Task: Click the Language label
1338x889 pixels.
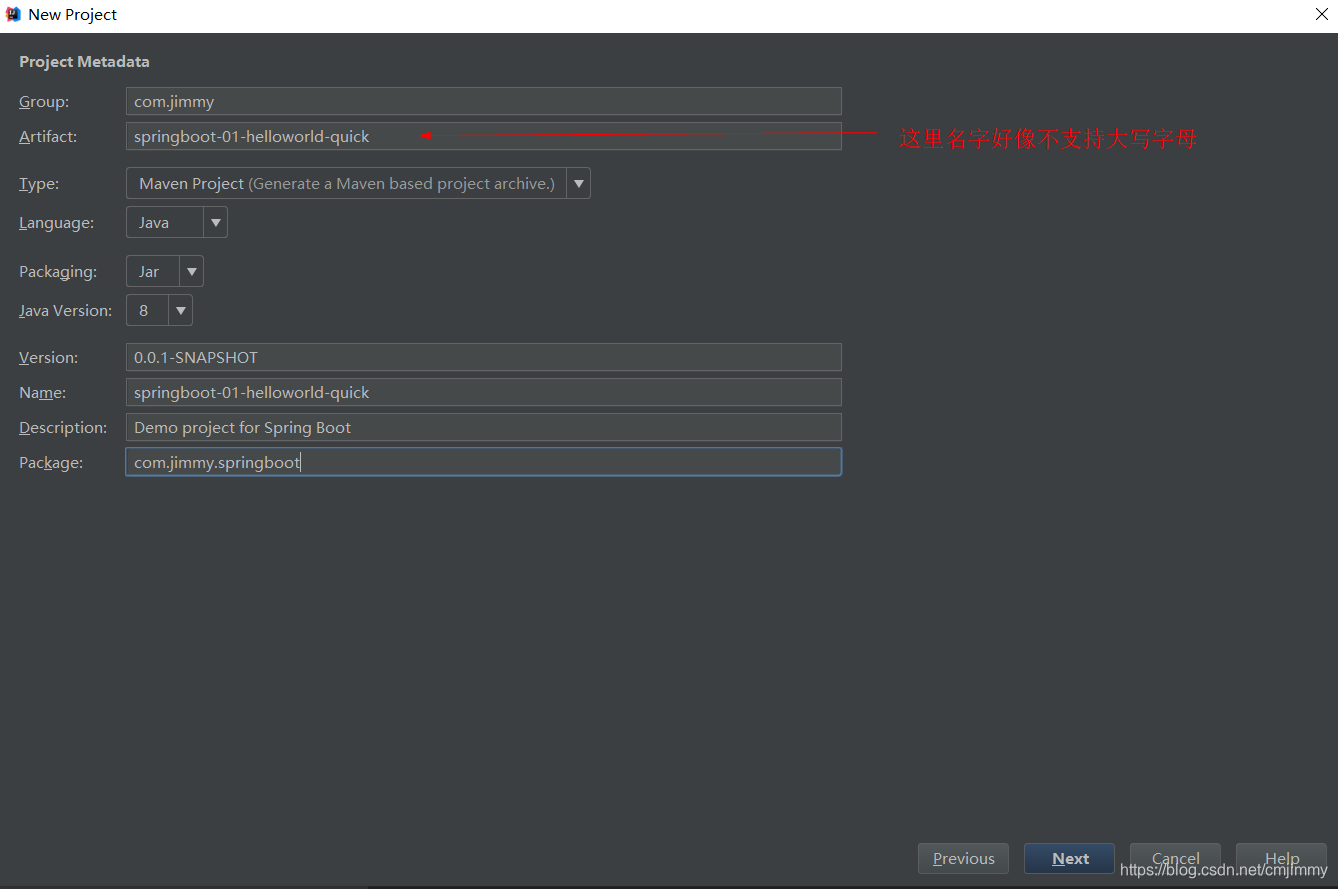Action: pyautogui.click(x=56, y=222)
